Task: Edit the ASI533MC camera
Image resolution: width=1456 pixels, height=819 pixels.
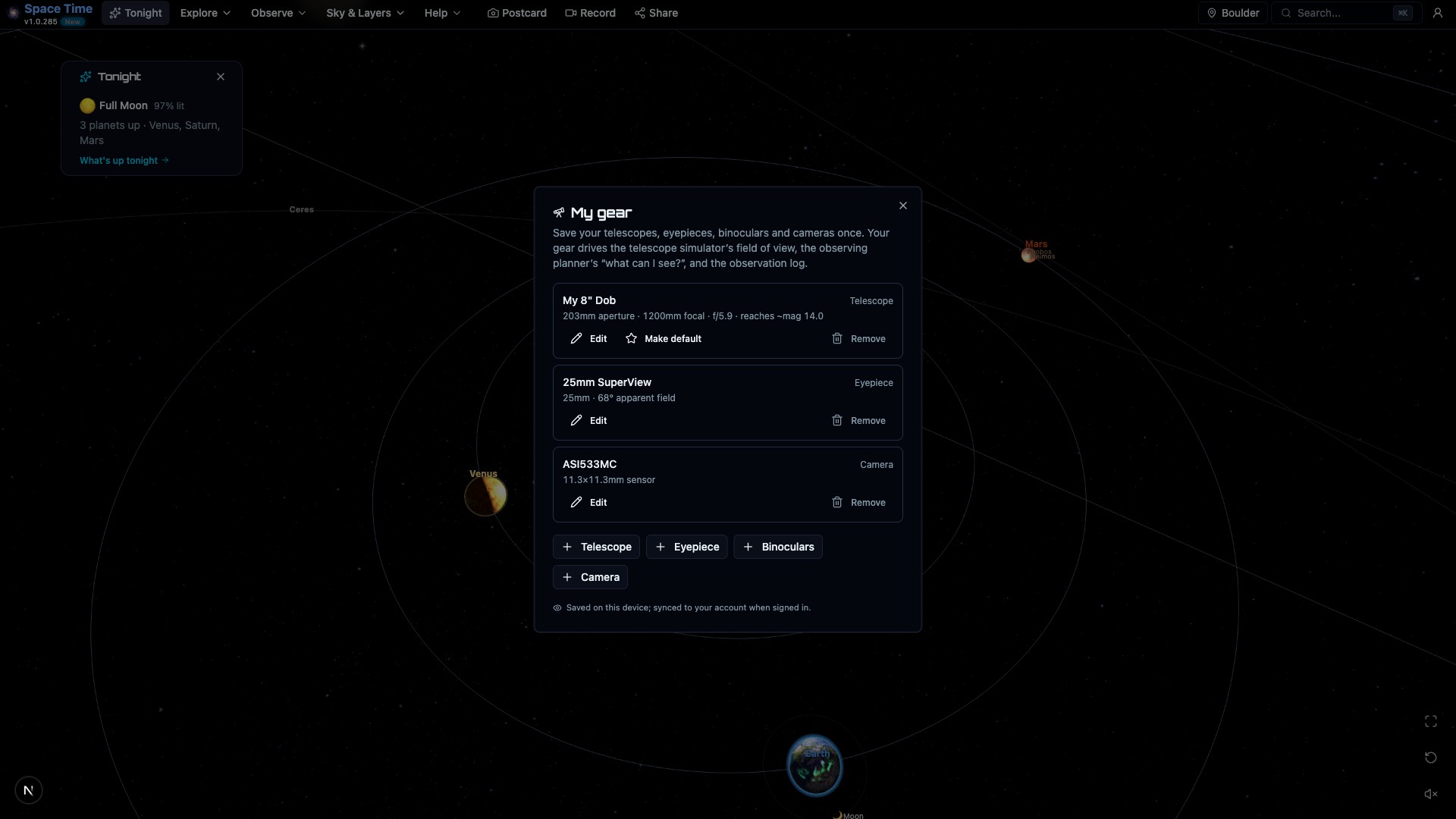Action: click(x=588, y=503)
